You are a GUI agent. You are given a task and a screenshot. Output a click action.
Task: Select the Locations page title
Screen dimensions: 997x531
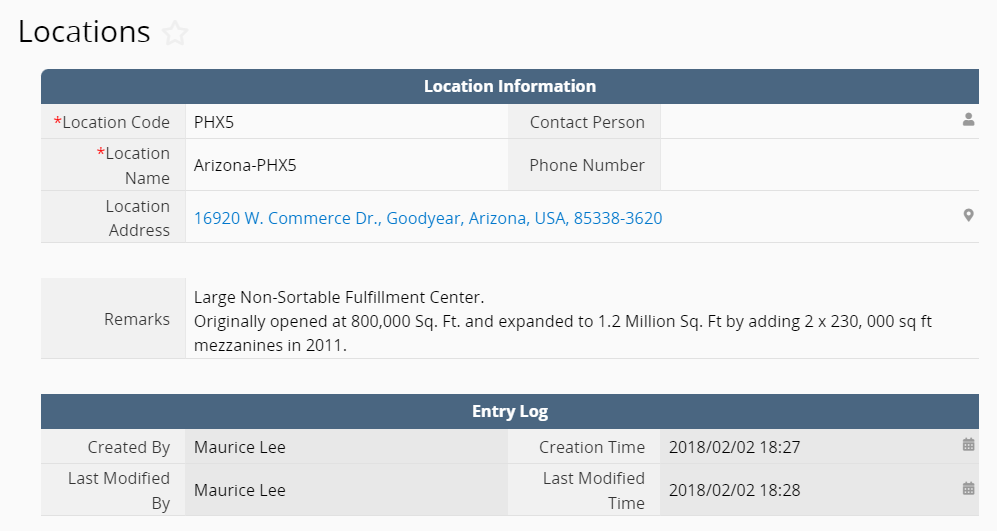coord(84,32)
